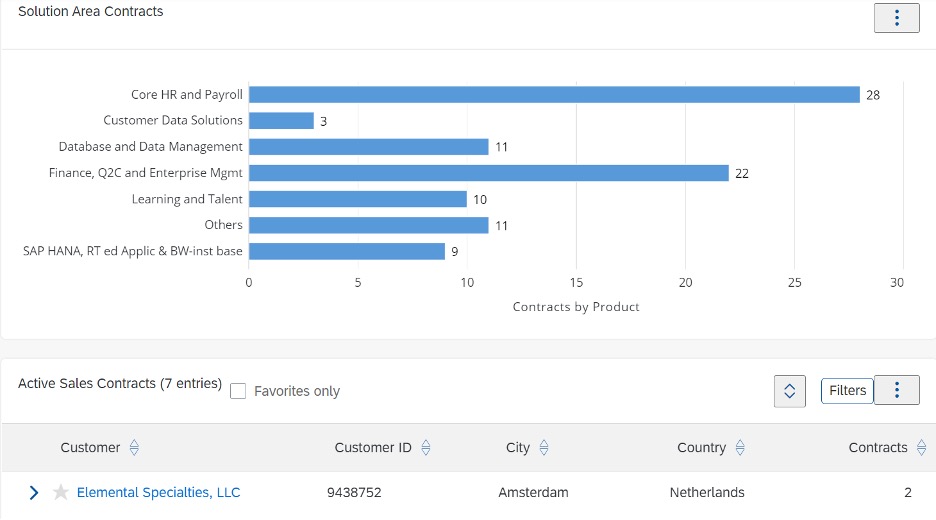Screen dimensions: 936x520
Task: Select the Database and Data Management bar
Action: tap(369, 147)
